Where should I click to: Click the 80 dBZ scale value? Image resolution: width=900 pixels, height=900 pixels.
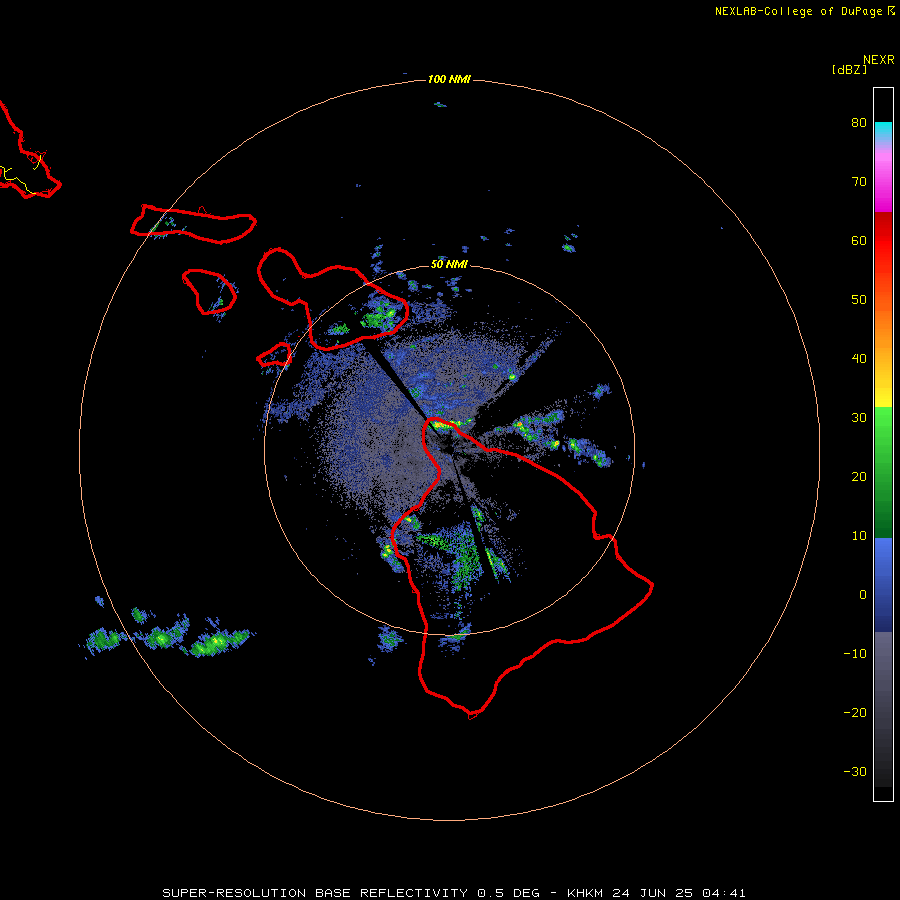tap(859, 123)
